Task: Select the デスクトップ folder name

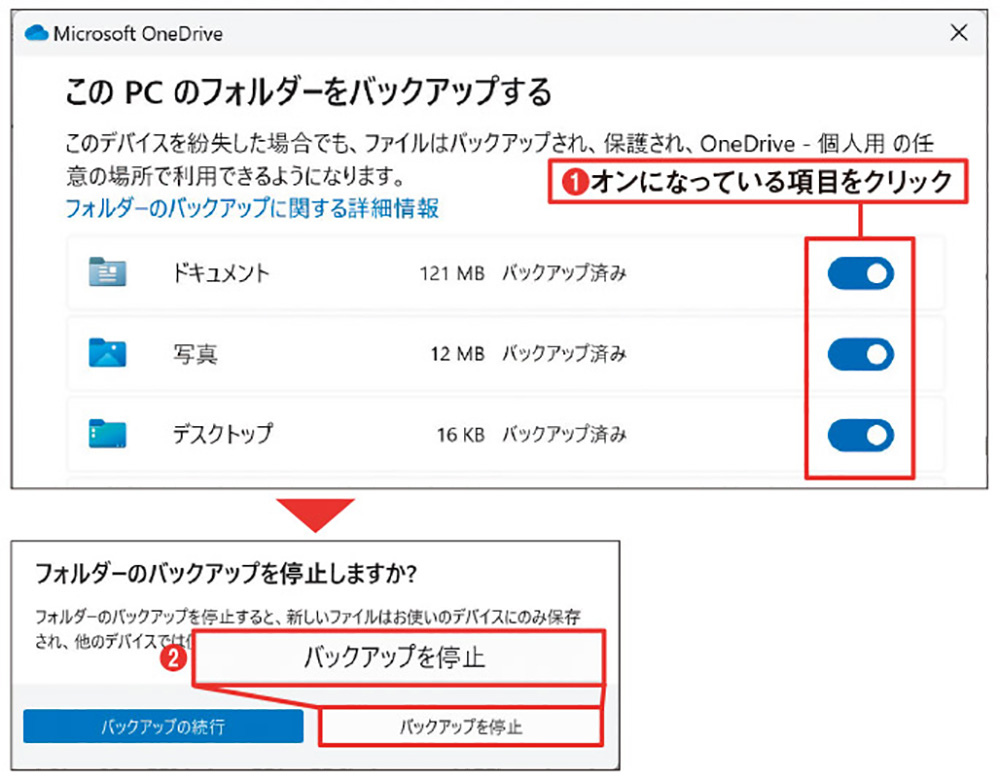Action: point(223,434)
